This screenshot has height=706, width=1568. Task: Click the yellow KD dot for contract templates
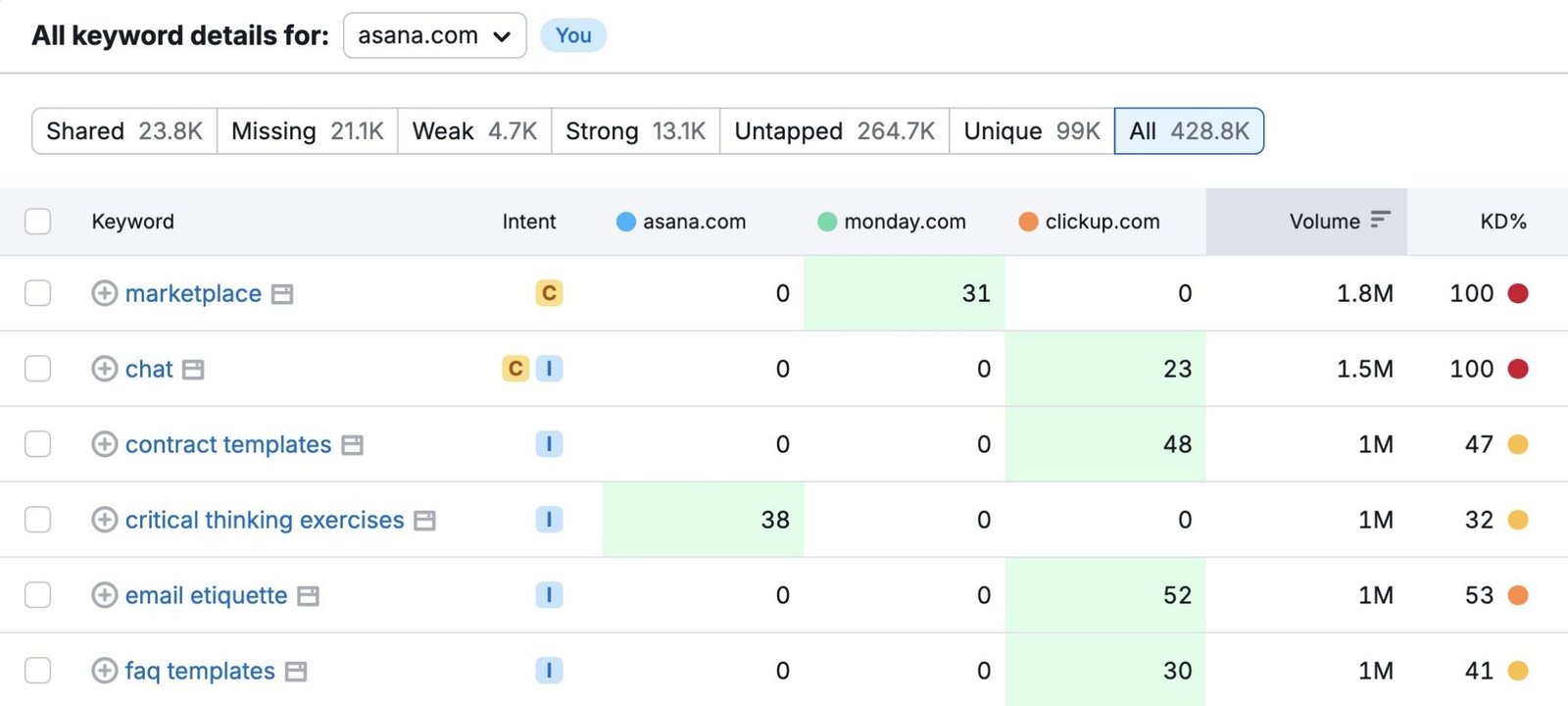click(x=1518, y=444)
